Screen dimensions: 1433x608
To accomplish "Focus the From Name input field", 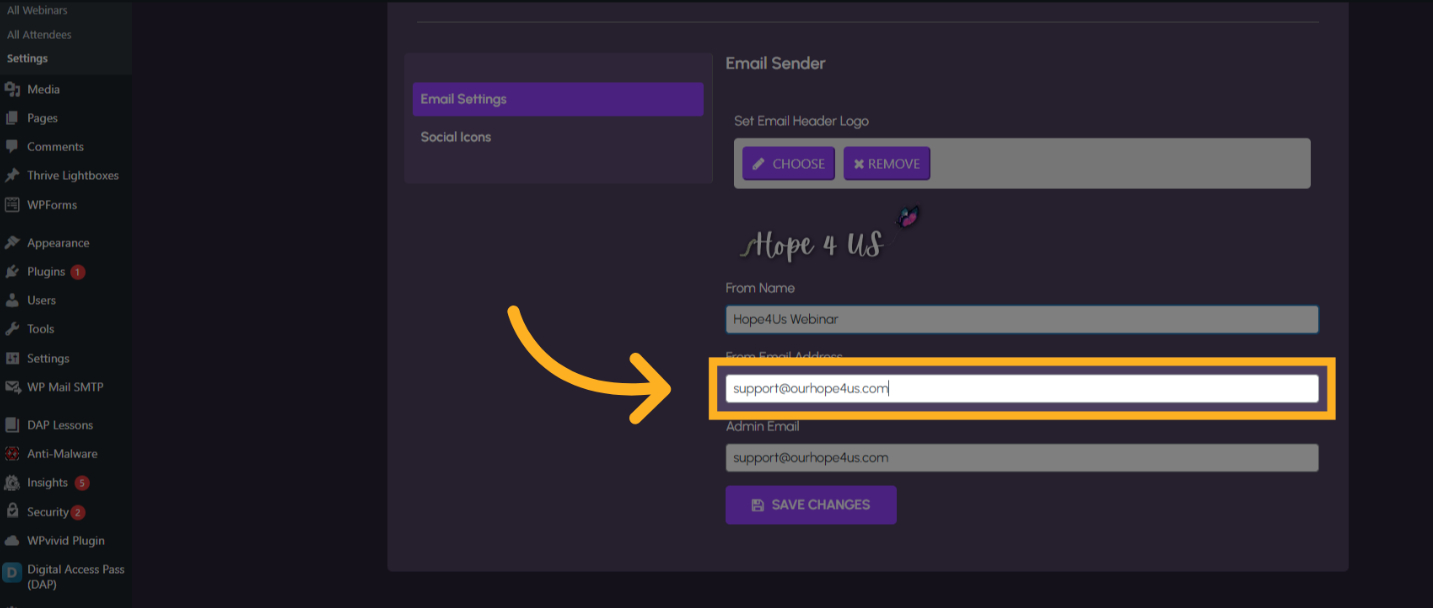I will pyautogui.click(x=1021, y=319).
